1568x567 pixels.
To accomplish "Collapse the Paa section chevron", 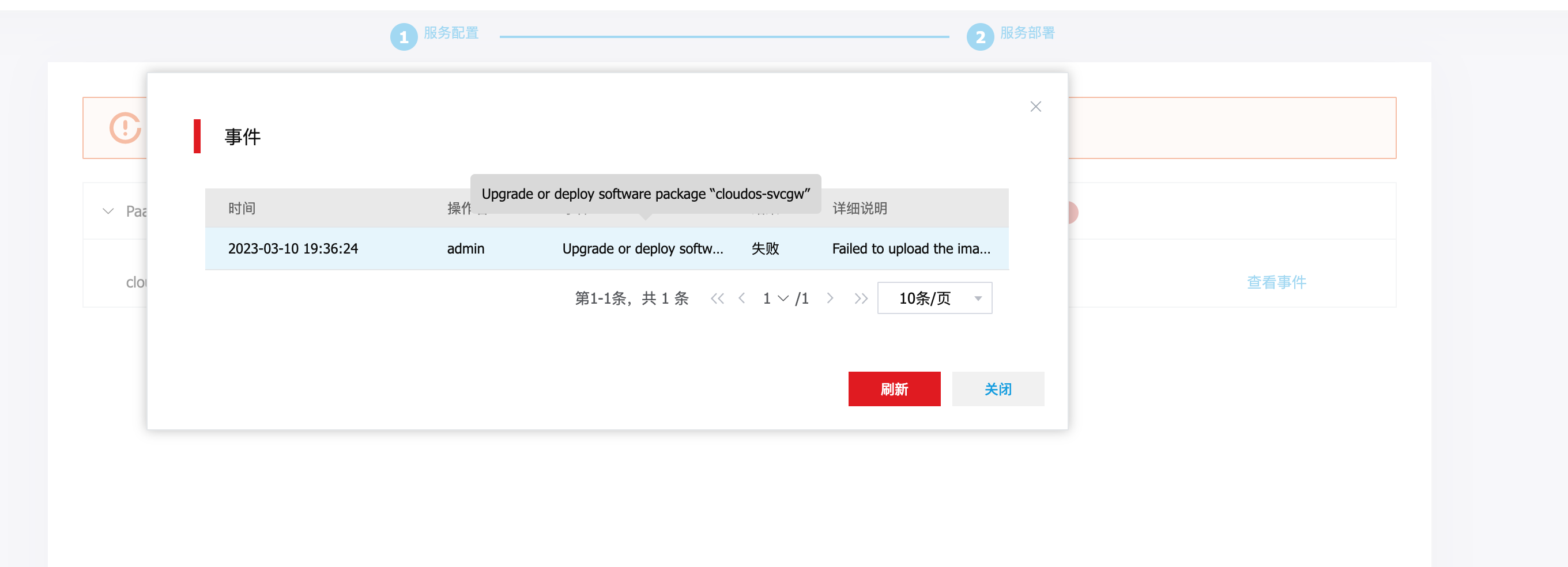I will 108,211.
